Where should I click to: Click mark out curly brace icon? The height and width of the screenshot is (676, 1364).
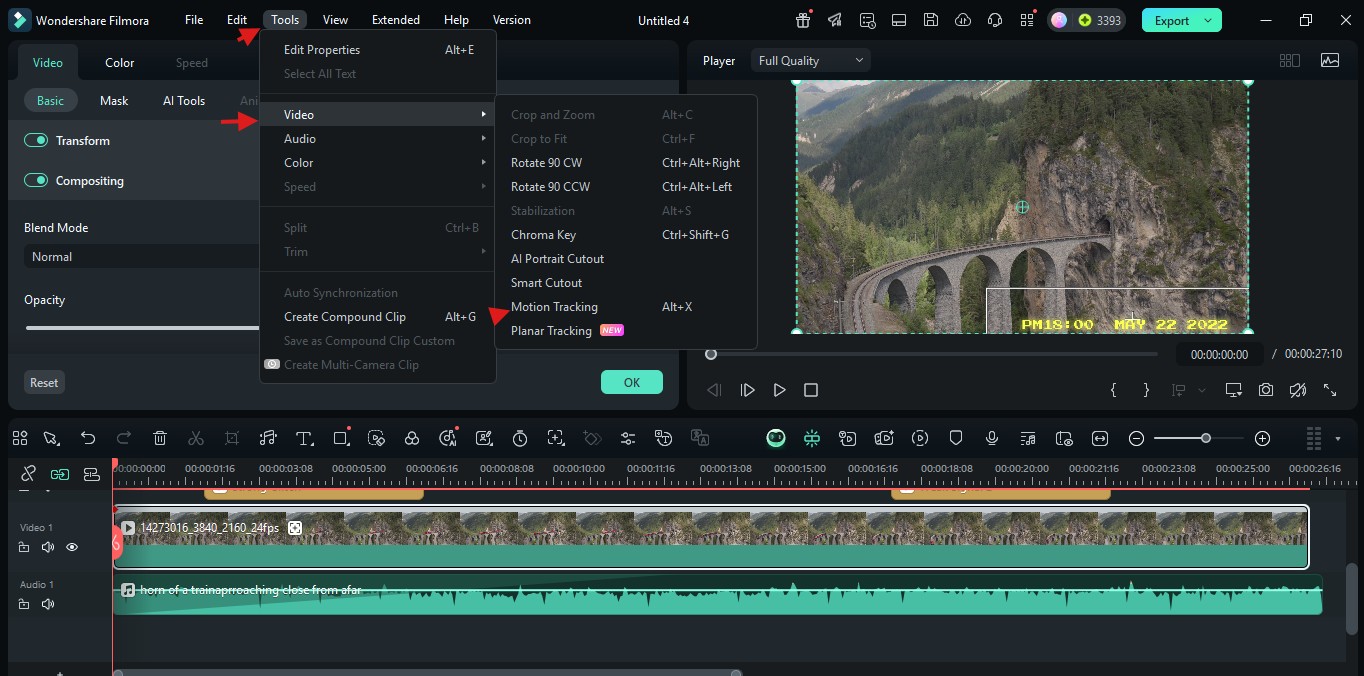[x=1146, y=390]
